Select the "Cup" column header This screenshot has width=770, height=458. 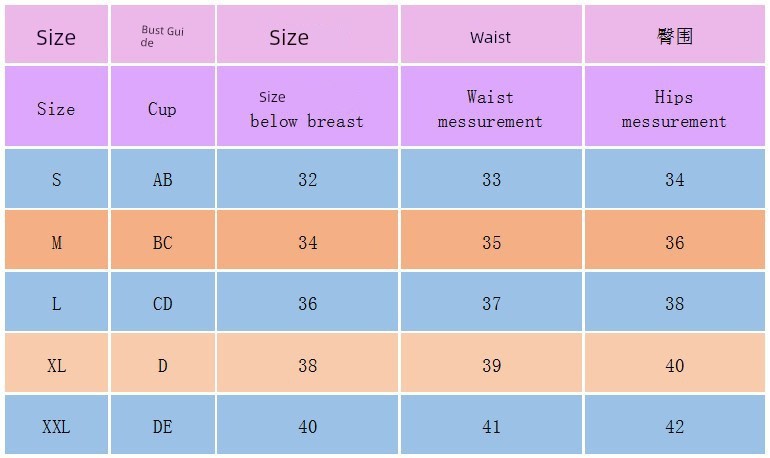tap(162, 108)
